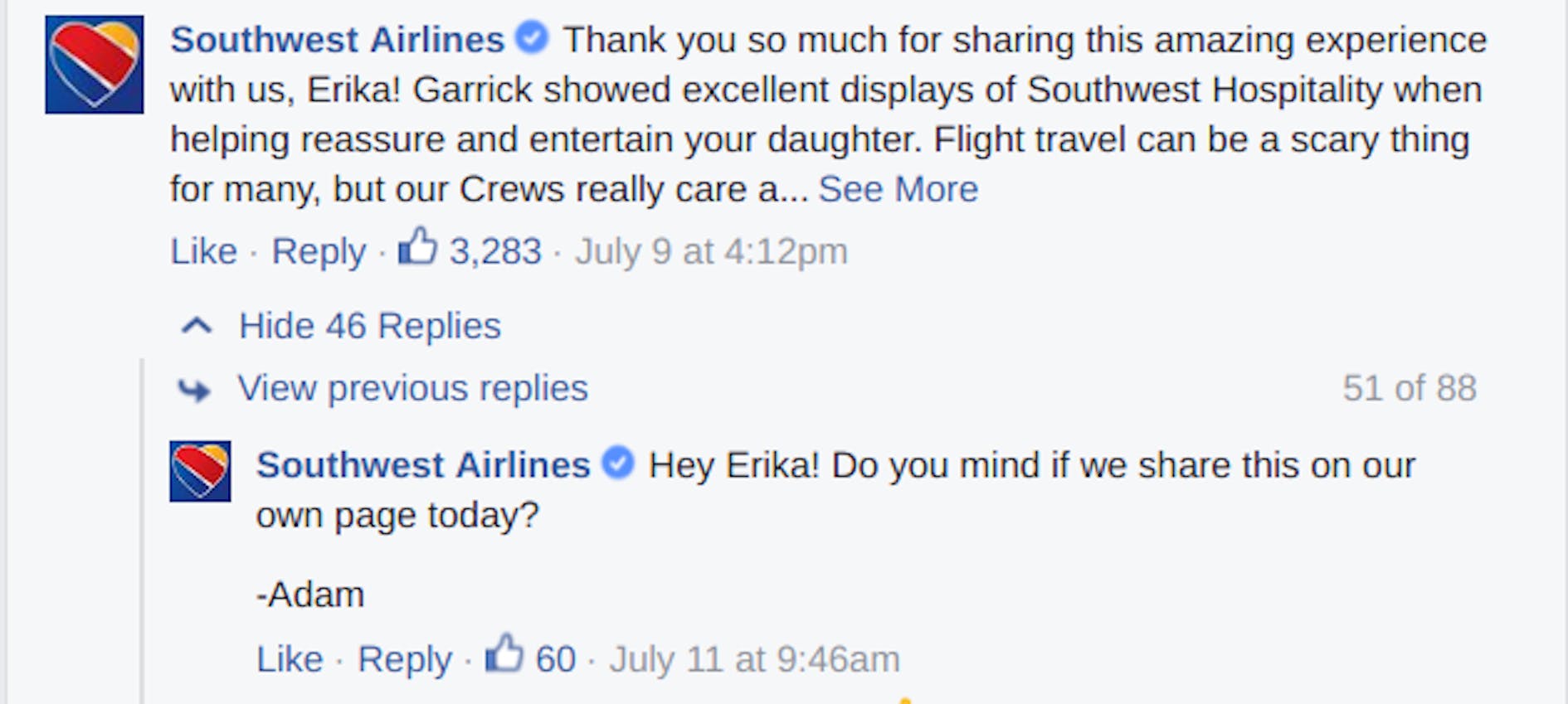
Task: Expand the truncated comment with See More
Action: pyautogui.click(x=898, y=190)
